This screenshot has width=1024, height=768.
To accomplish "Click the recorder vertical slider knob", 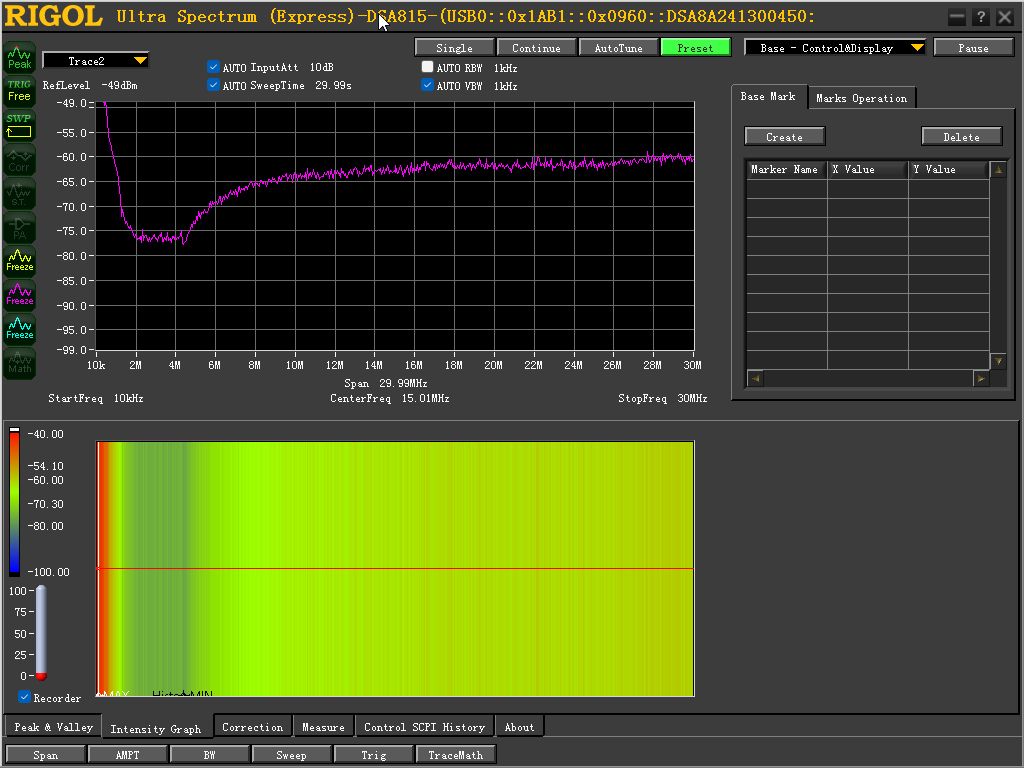I will [x=41, y=676].
